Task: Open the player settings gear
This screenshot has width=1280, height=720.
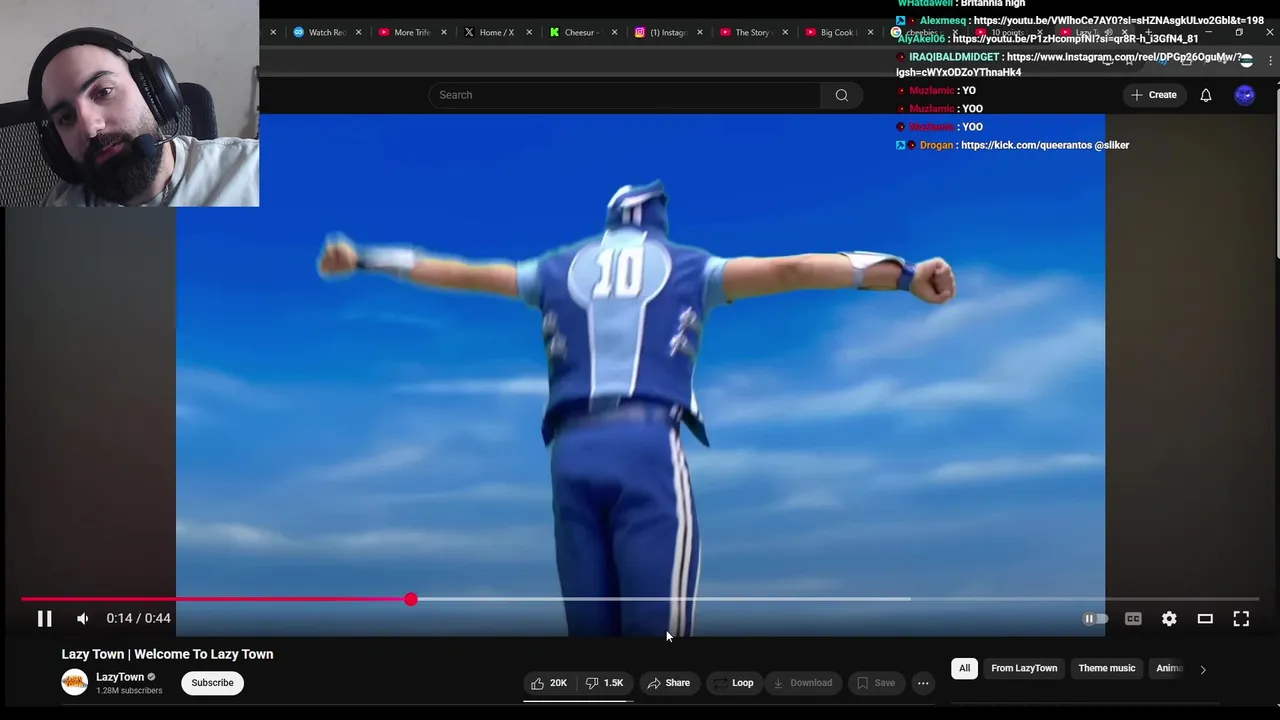Action: (x=1169, y=619)
